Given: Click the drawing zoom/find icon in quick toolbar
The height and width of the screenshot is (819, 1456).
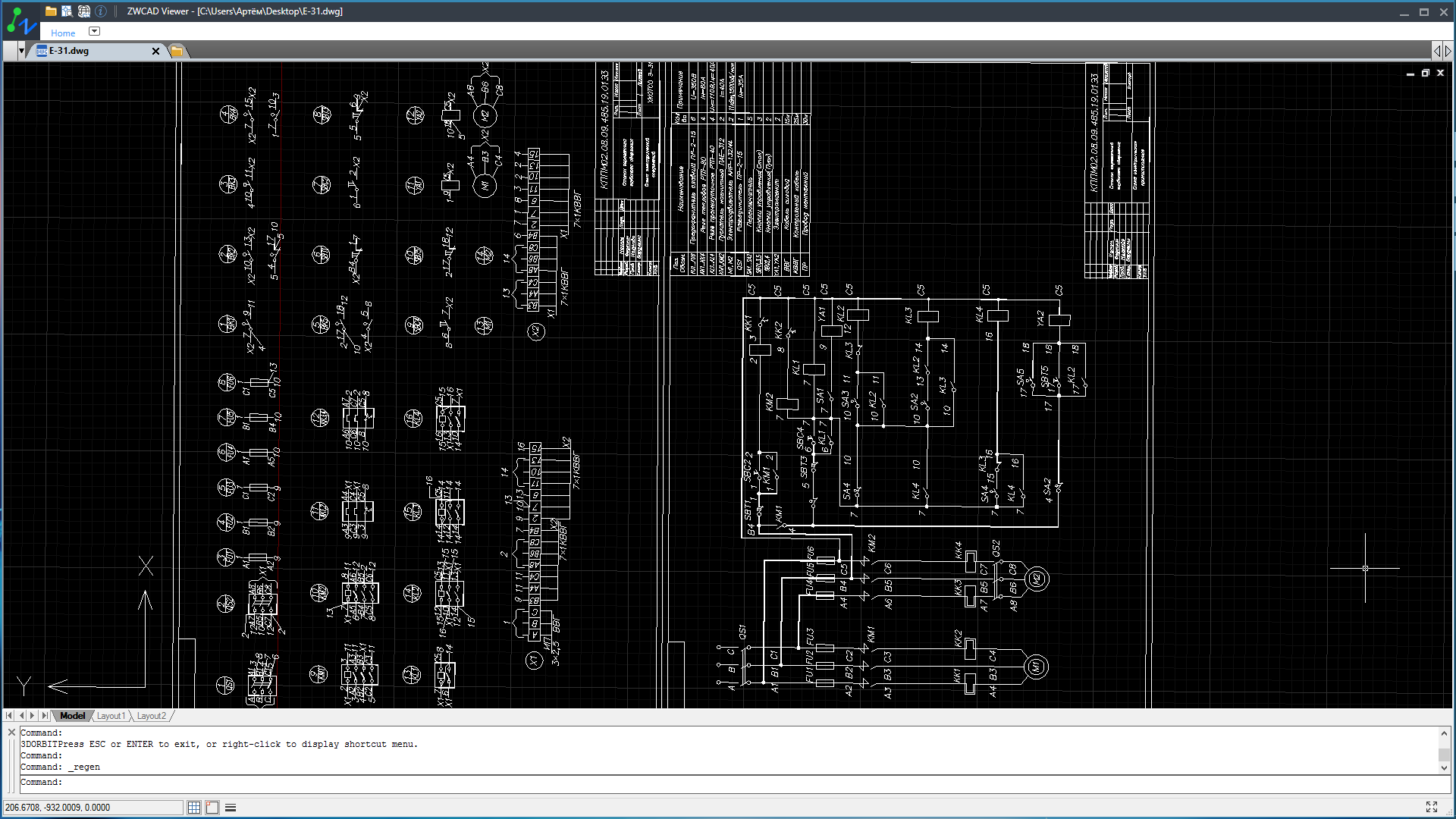Looking at the screenshot, I should click(x=67, y=11).
